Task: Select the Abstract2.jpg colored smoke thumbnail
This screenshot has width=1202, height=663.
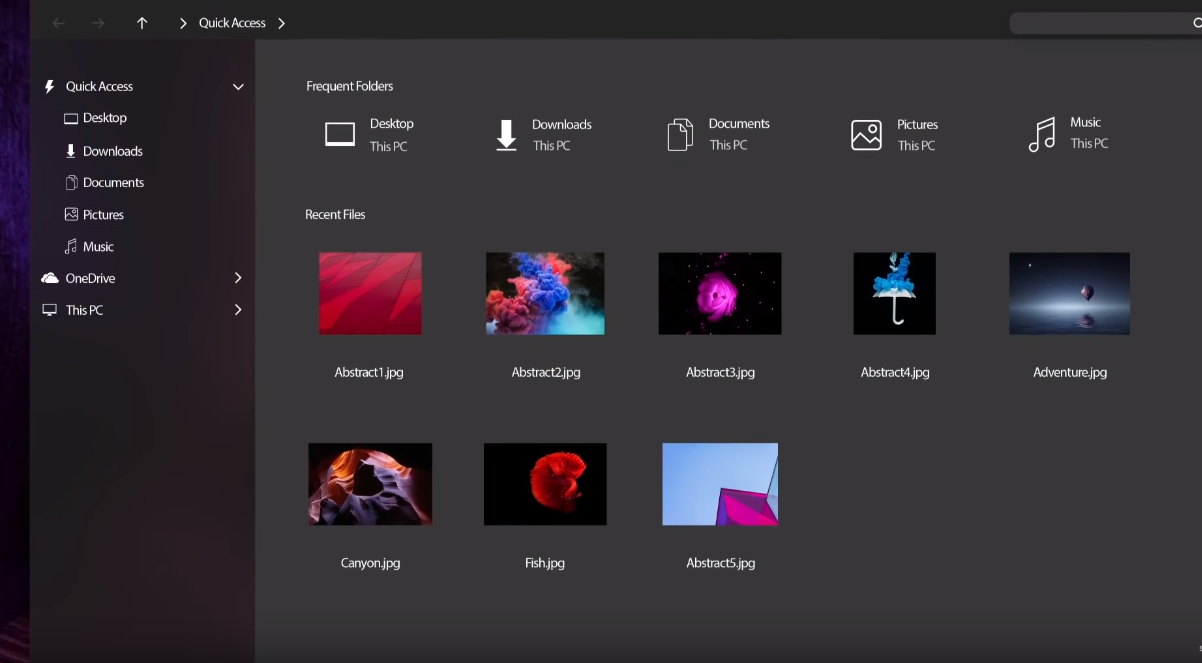Action: click(545, 293)
